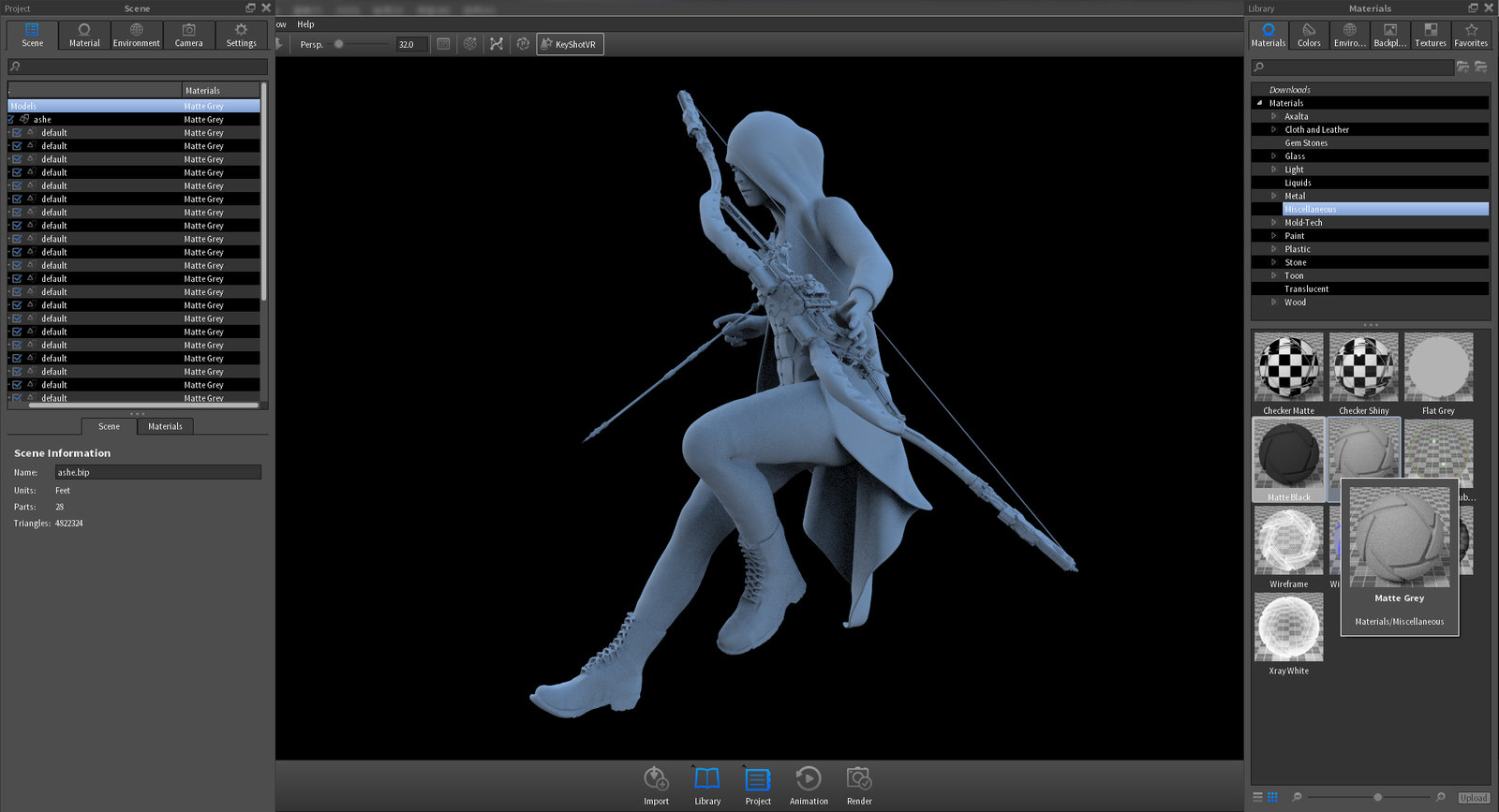Click the Materials column header
Viewport: 1499px width, 812px height.
[220, 90]
